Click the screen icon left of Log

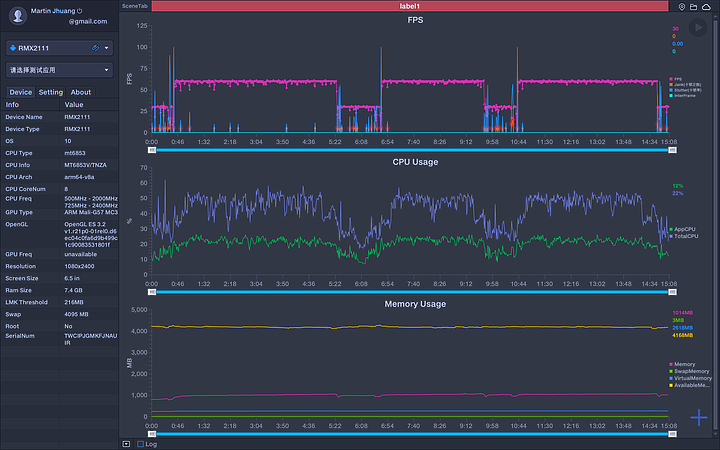pos(126,444)
